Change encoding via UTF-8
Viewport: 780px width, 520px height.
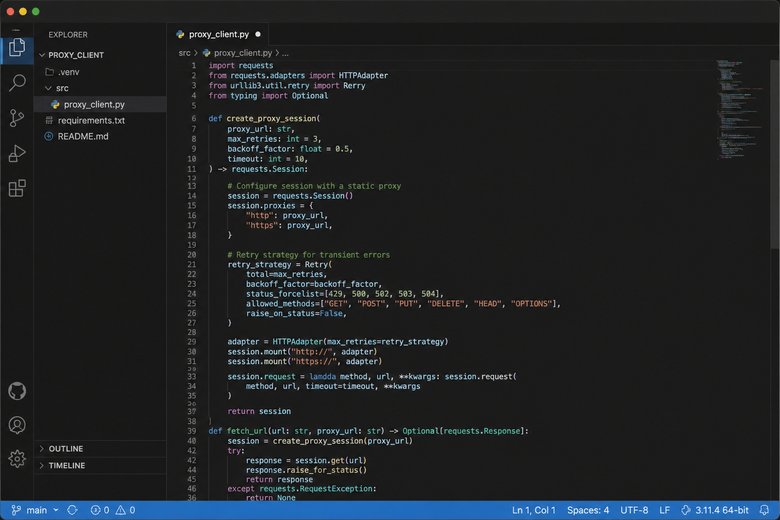pyautogui.click(x=634, y=510)
